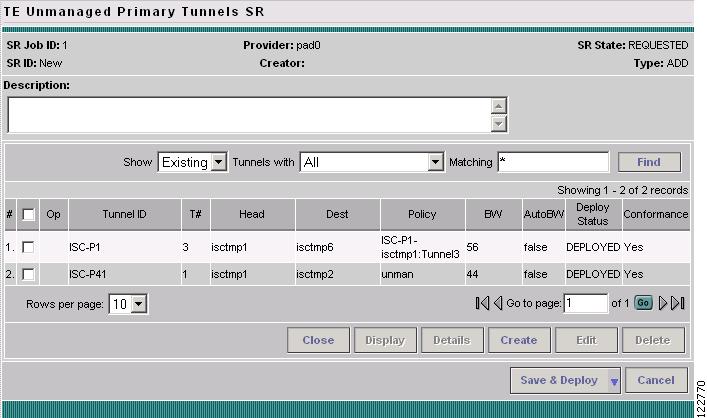
Task: Sort by Dest column header
Action: (x=337, y=215)
